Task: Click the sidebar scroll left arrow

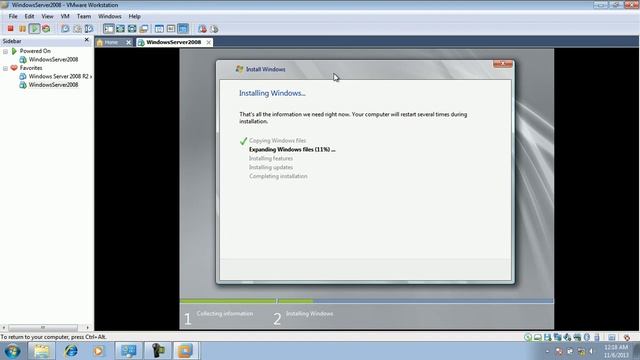Action: 4,327
